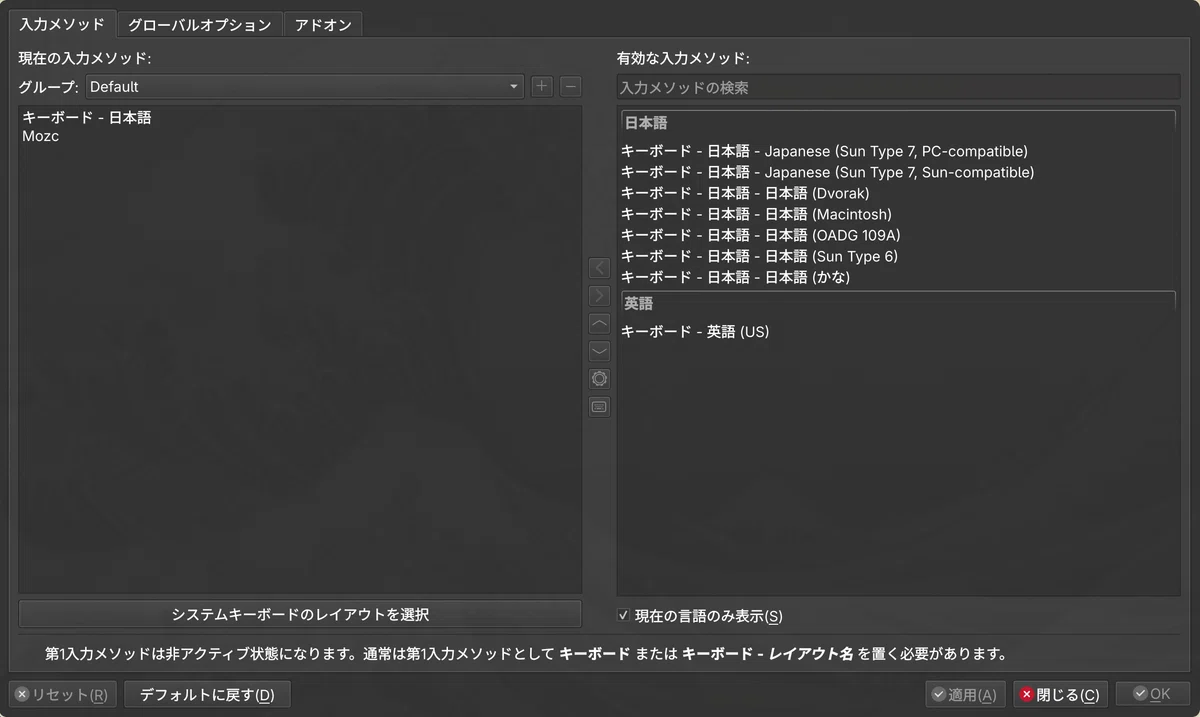Image resolution: width=1200 pixels, height=717 pixels.
Task: Switch to グローバルオプション tab
Action: [x=200, y=25]
